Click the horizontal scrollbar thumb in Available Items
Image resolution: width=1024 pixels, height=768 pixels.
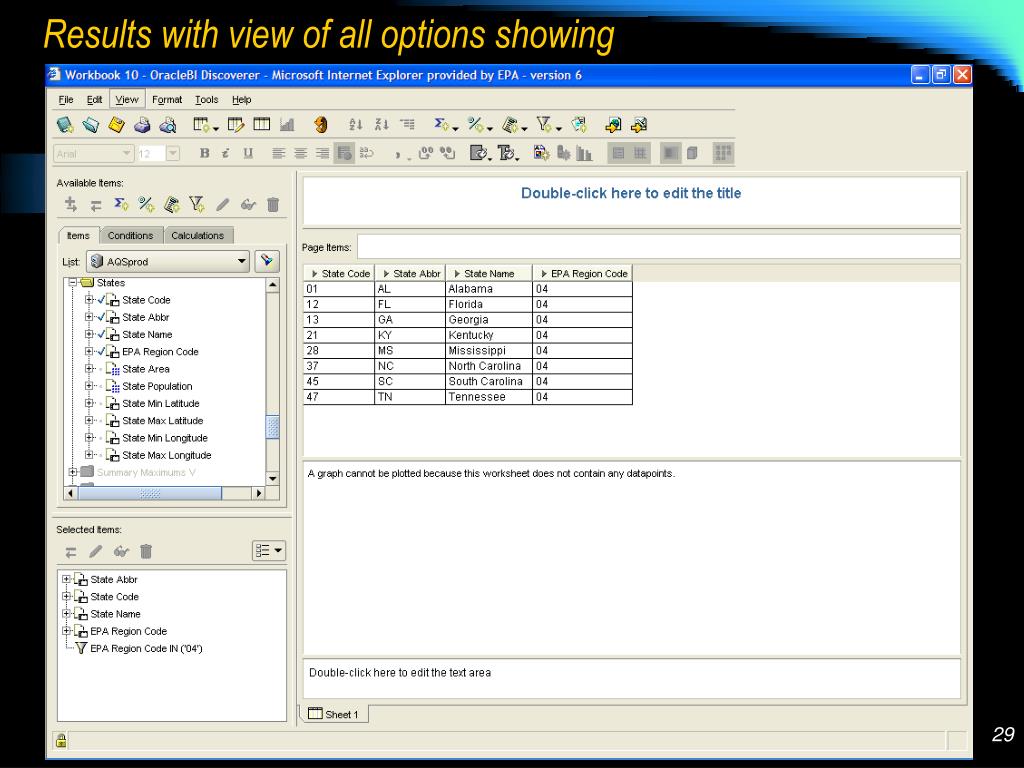[150, 494]
